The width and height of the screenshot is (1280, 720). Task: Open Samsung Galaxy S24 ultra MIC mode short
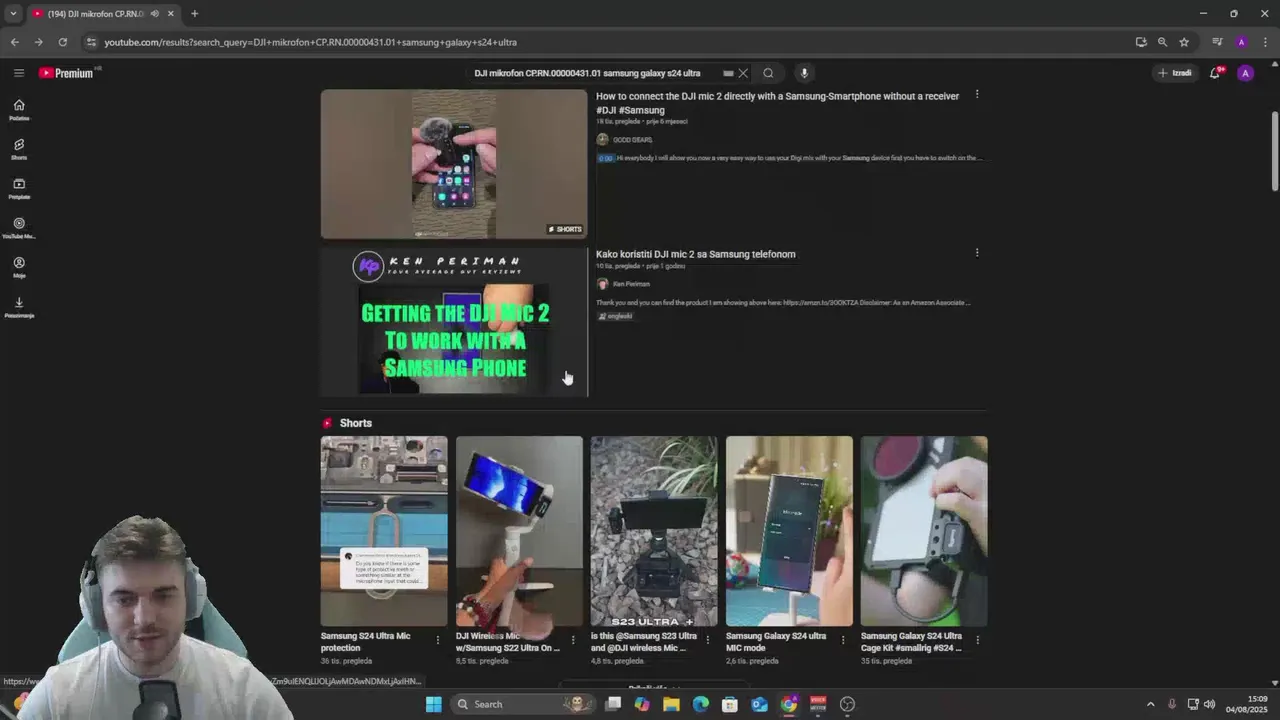point(789,531)
